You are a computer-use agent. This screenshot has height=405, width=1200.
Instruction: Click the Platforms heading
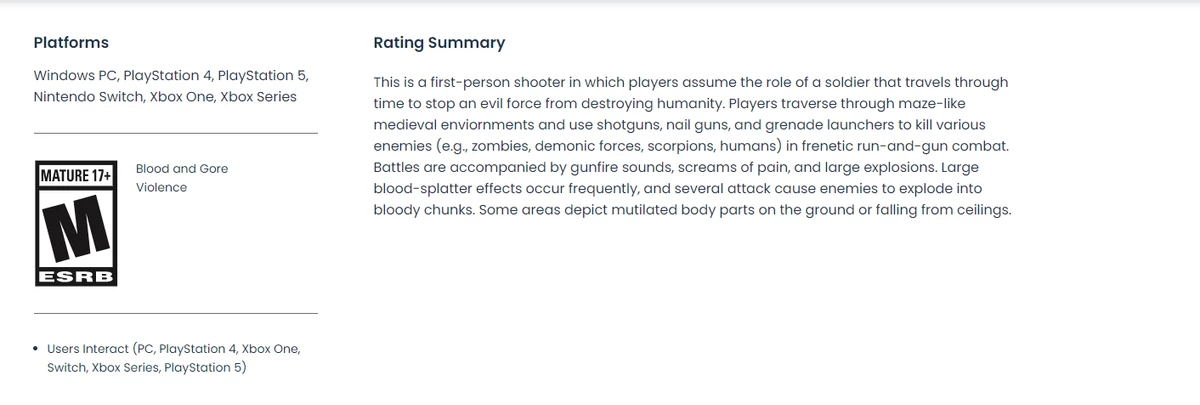(71, 42)
